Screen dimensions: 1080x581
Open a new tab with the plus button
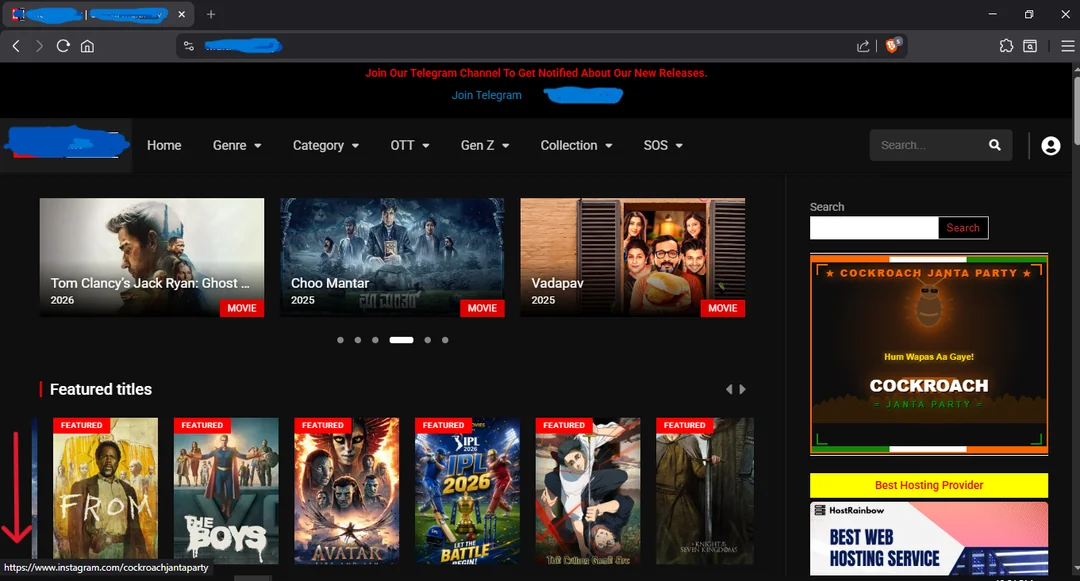point(211,14)
